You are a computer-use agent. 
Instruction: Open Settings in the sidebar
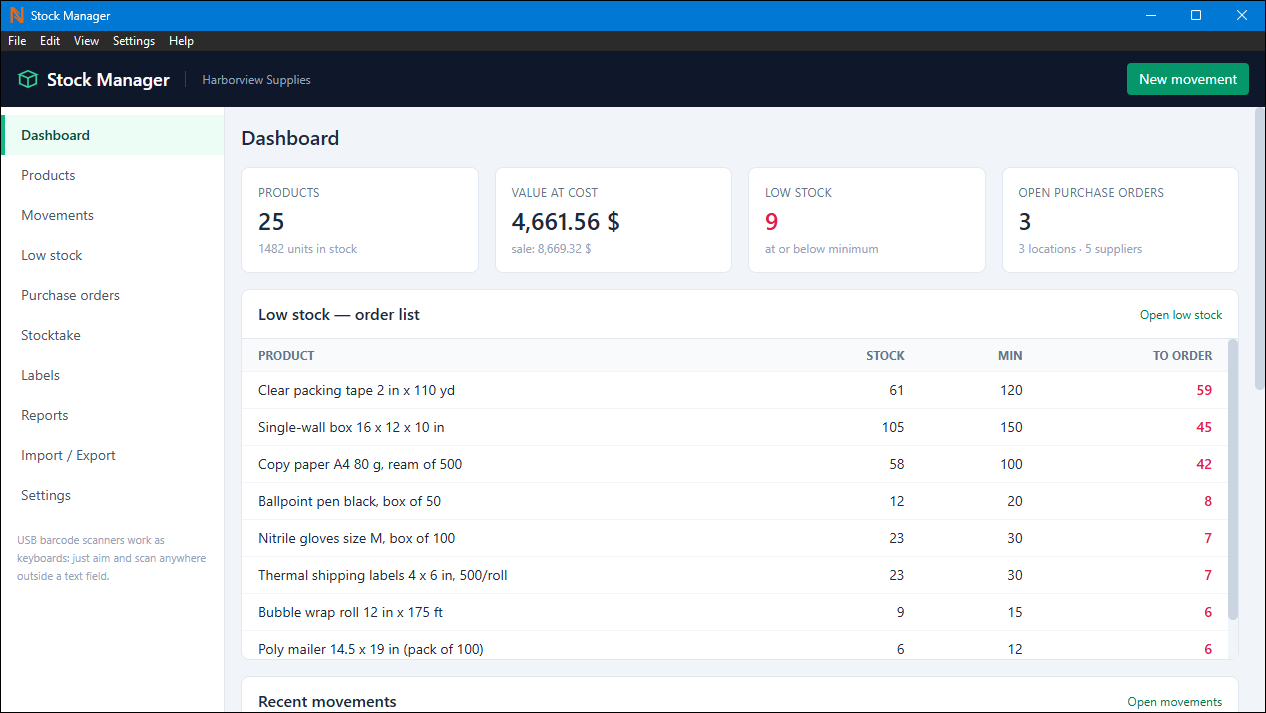113,495
